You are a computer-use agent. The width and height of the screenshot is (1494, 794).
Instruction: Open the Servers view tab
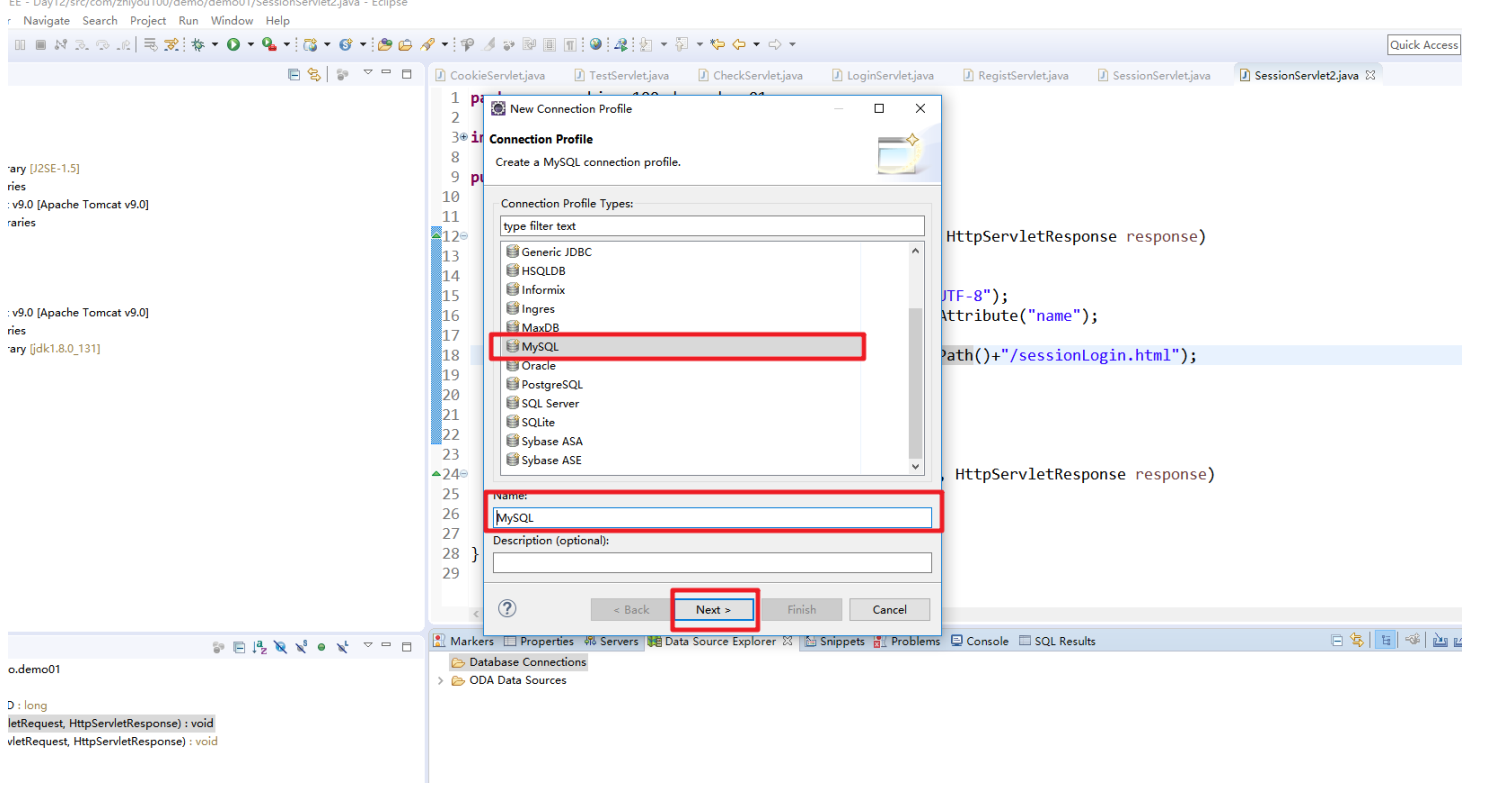pyautogui.click(x=611, y=641)
